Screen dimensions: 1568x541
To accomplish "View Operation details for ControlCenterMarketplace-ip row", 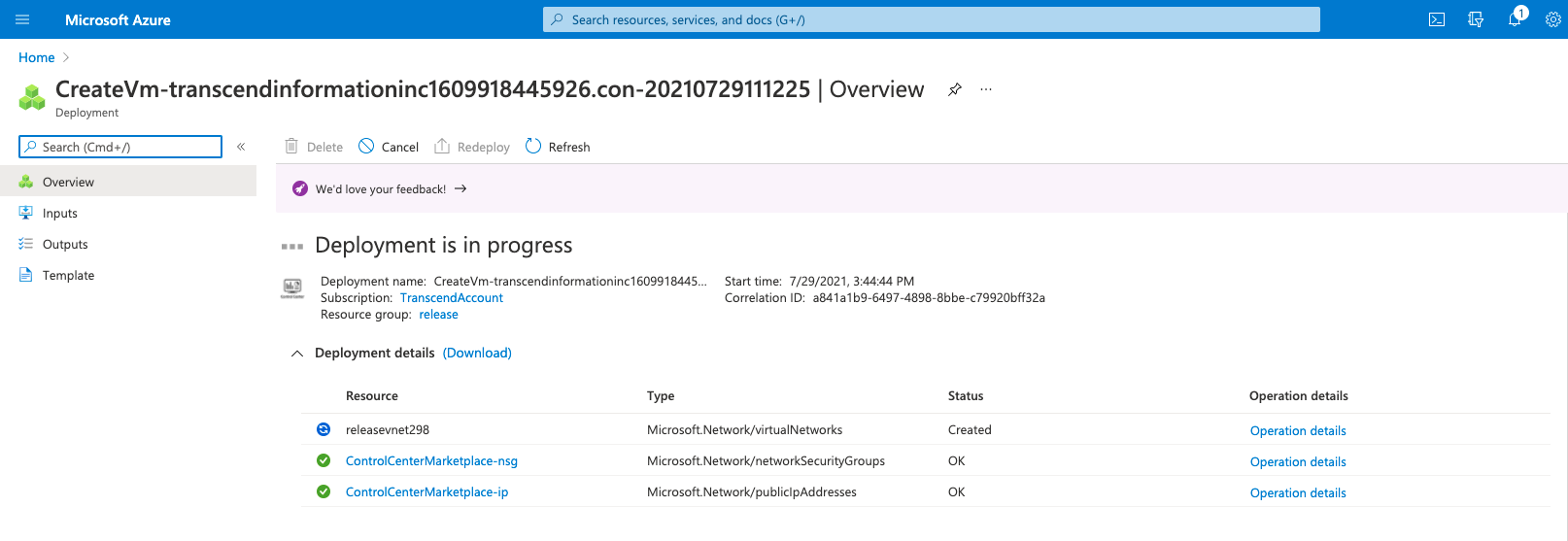I will (1298, 492).
